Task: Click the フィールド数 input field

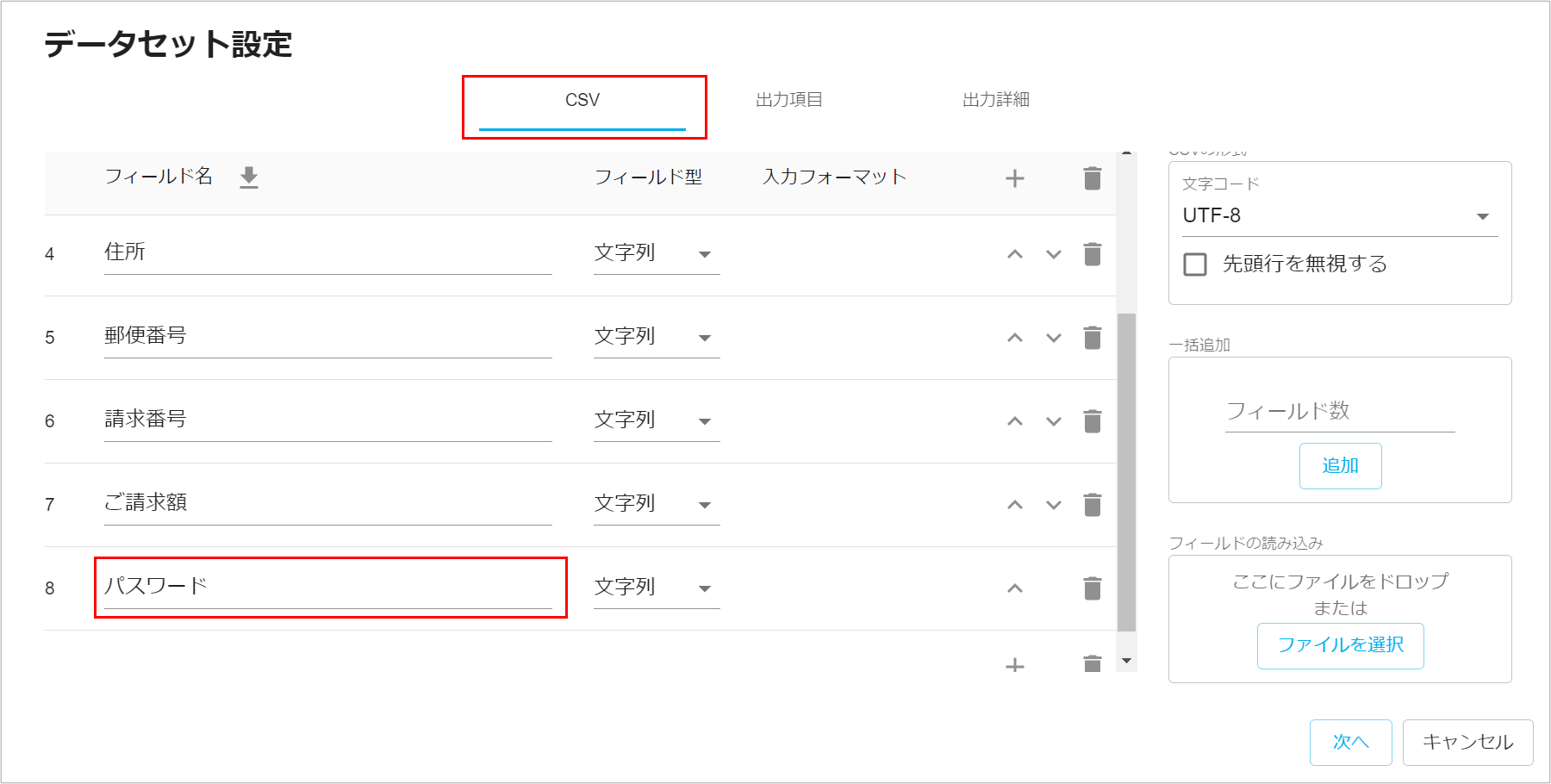Action: (x=1339, y=412)
